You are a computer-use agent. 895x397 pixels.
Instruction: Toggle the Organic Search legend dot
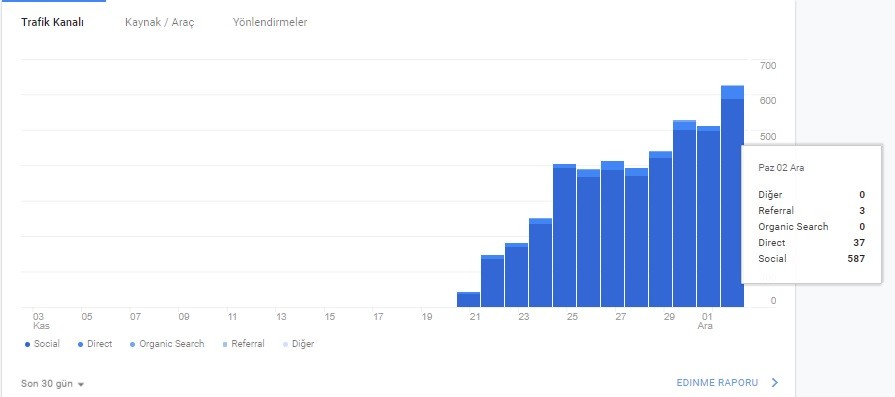coord(132,345)
